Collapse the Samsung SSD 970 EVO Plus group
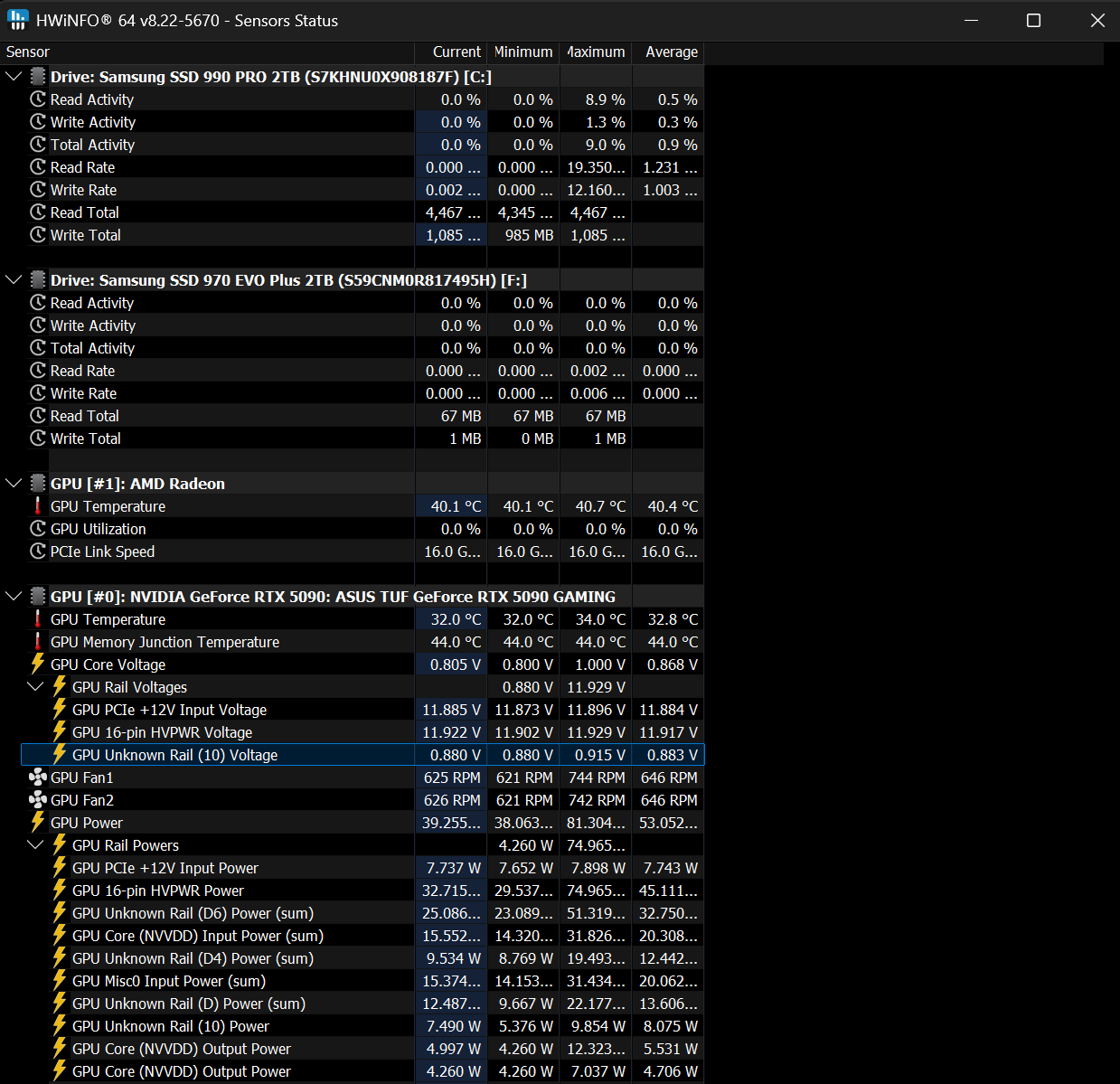The image size is (1120, 1084). coord(14,280)
